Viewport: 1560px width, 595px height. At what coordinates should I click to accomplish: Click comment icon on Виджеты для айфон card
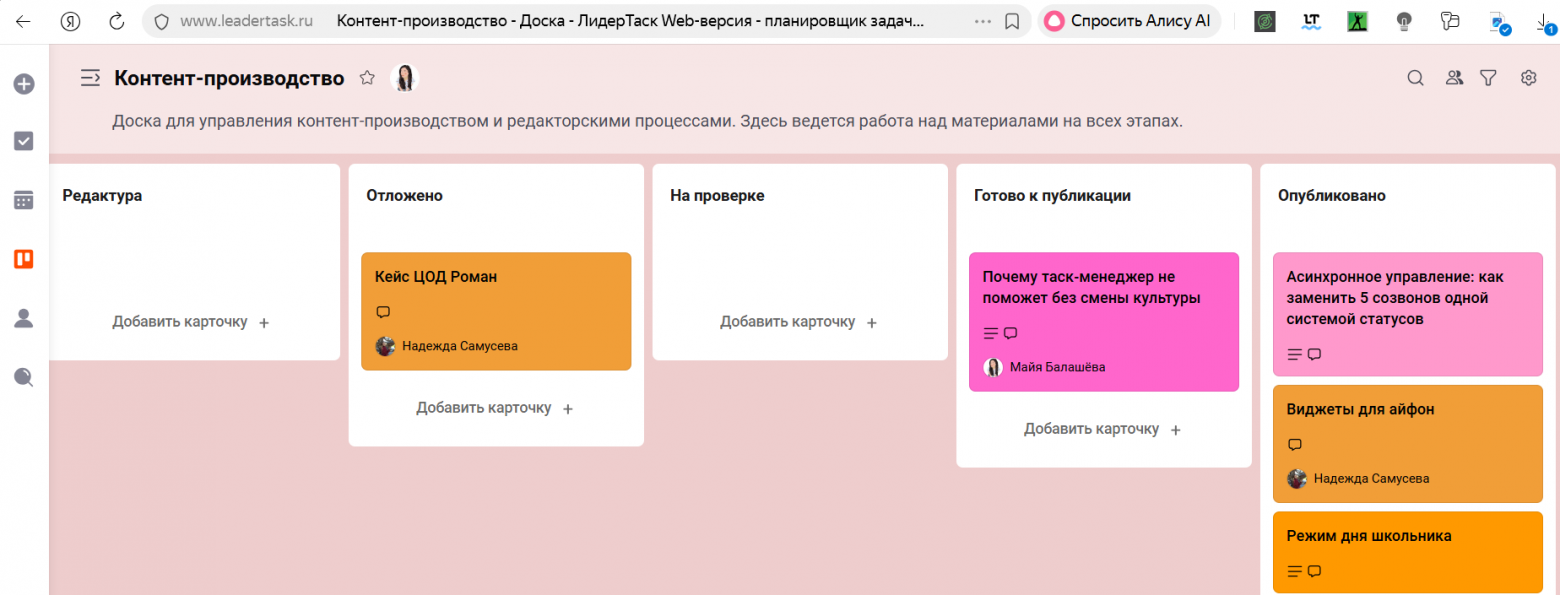pos(1294,444)
